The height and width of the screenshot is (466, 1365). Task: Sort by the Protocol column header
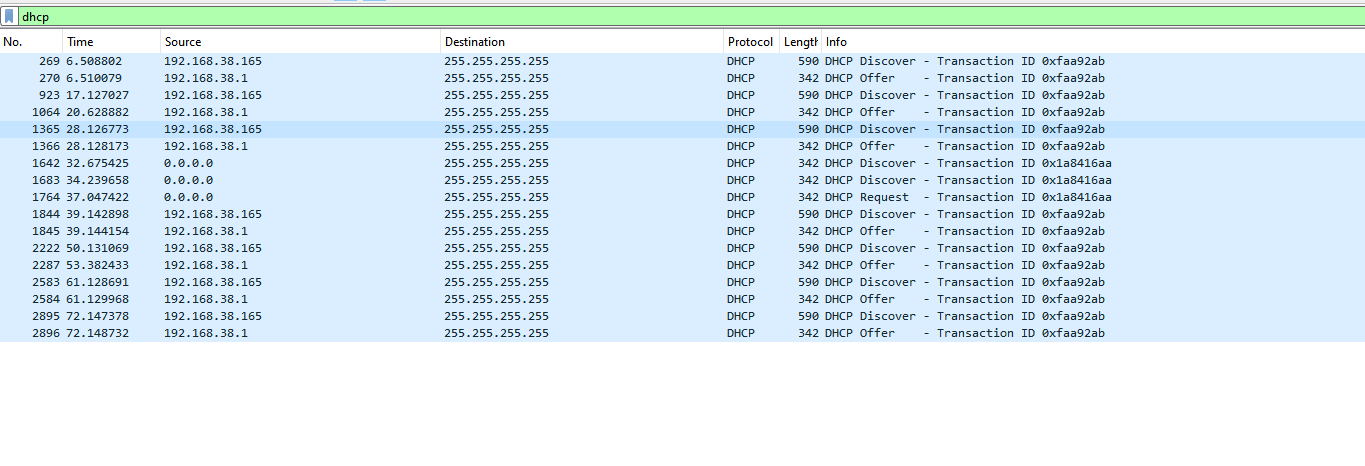tap(750, 42)
